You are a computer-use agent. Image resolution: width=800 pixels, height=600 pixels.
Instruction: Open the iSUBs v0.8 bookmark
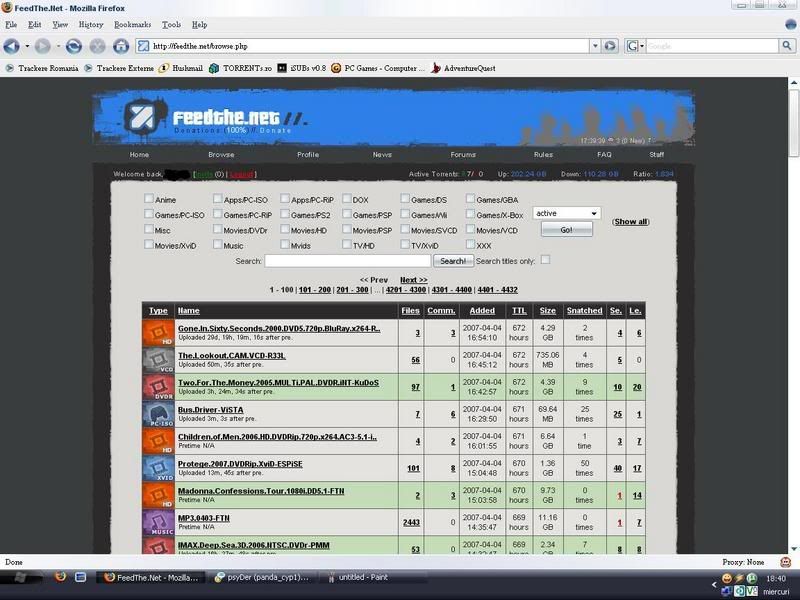[302, 68]
